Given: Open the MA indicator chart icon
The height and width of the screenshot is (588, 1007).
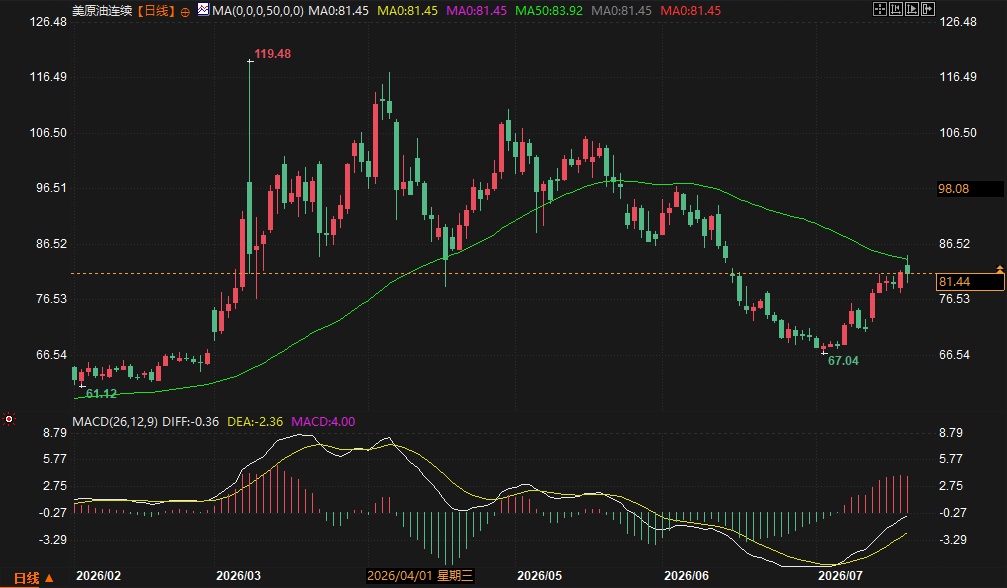Looking at the screenshot, I should coord(203,10).
